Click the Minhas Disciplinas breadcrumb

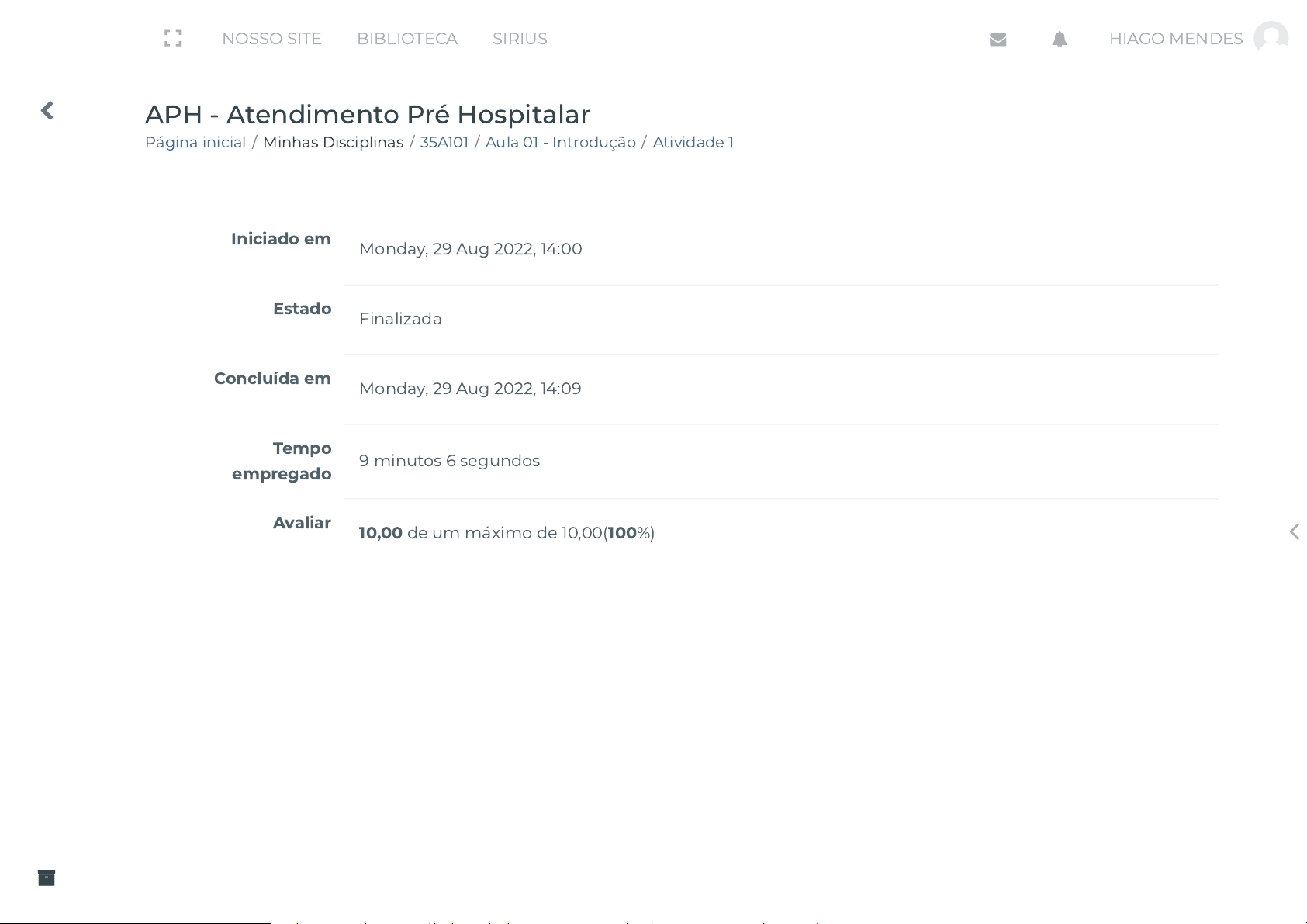click(334, 142)
